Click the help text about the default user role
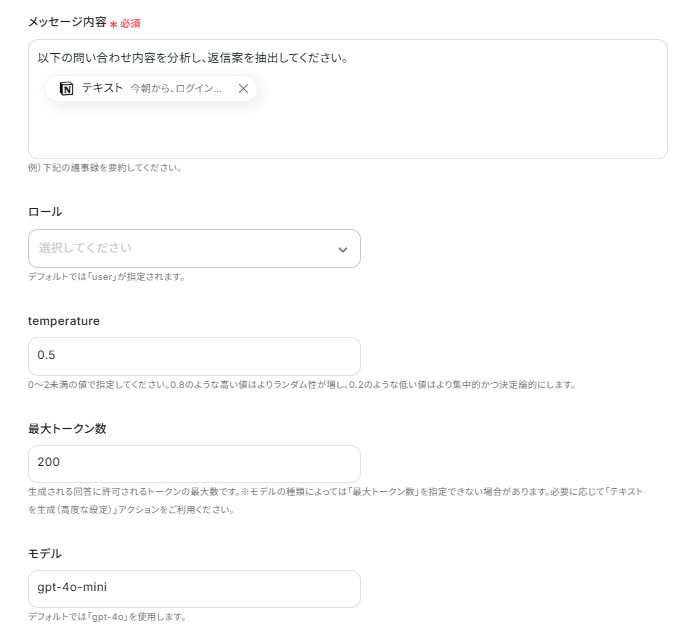Viewport: 699px width, 638px height. (106, 277)
